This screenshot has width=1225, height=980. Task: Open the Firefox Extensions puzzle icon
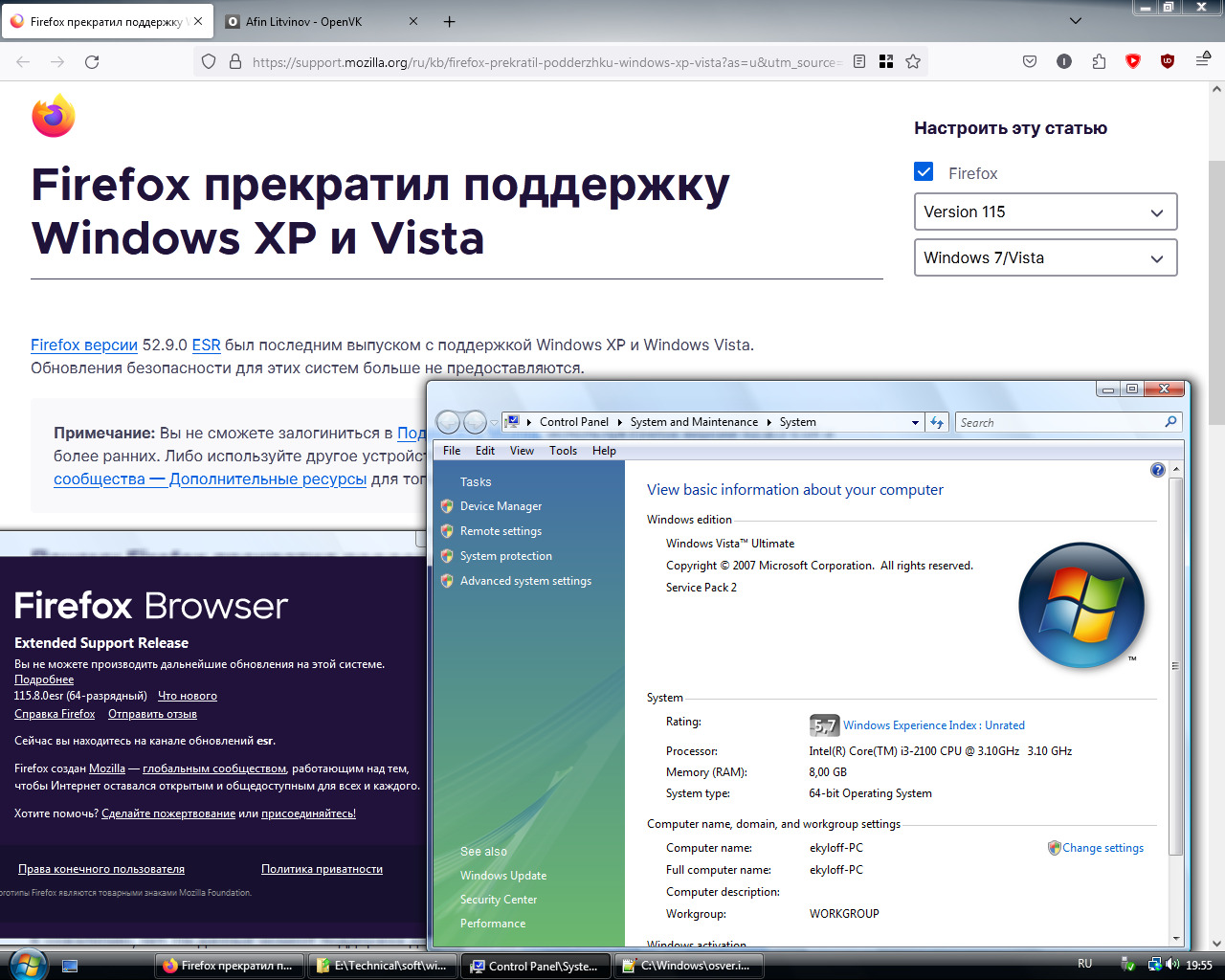tap(1099, 61)
